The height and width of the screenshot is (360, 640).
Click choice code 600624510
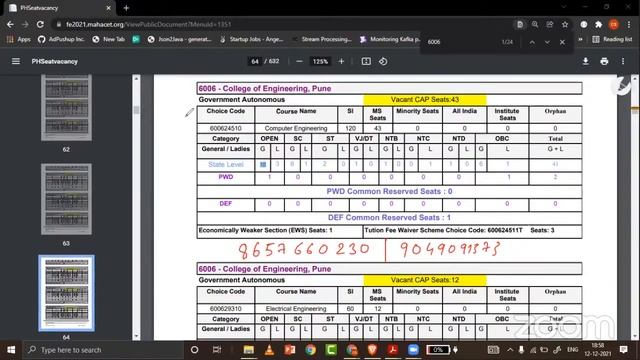tap(226, 128)
